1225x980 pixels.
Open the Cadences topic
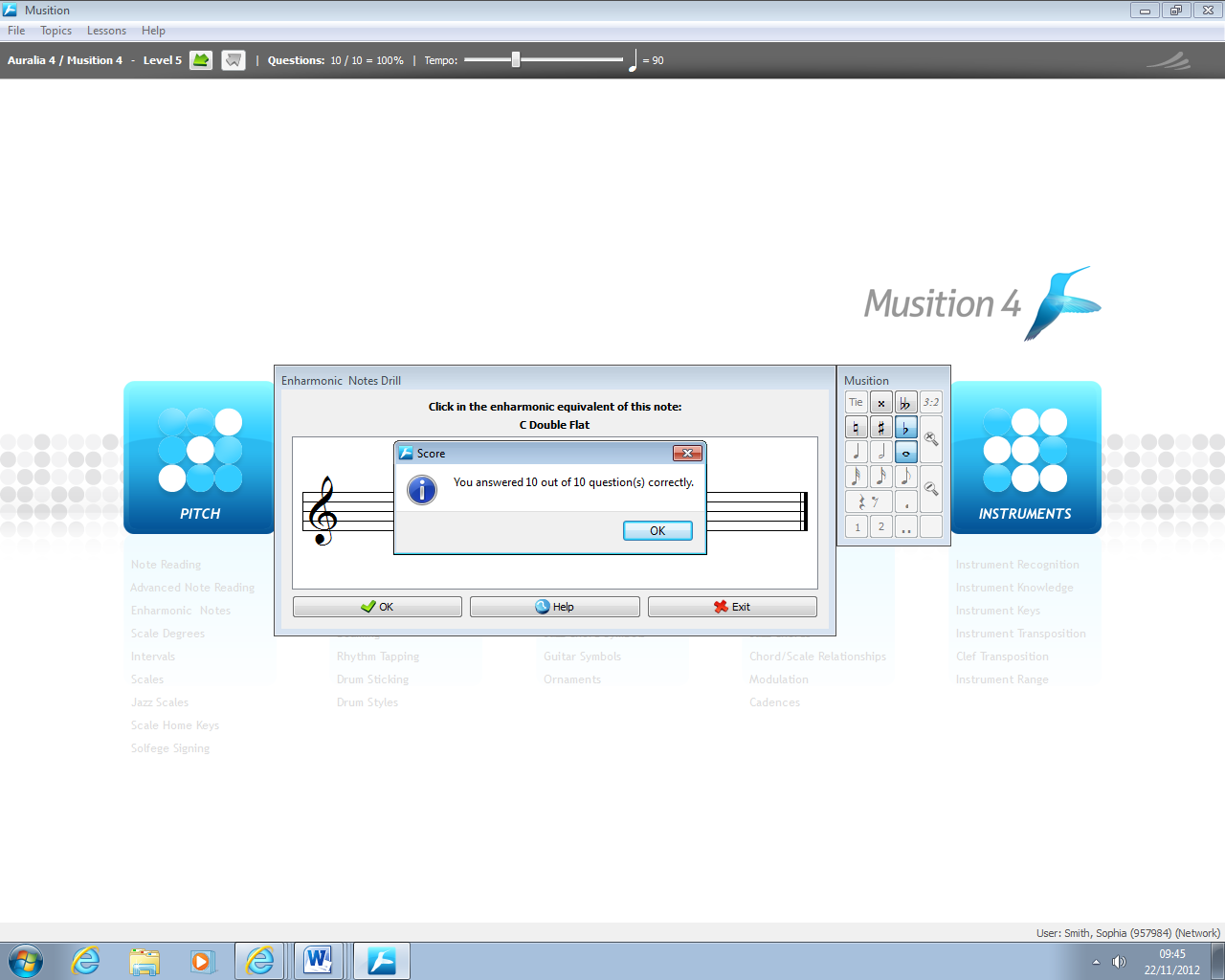(775, 702)
